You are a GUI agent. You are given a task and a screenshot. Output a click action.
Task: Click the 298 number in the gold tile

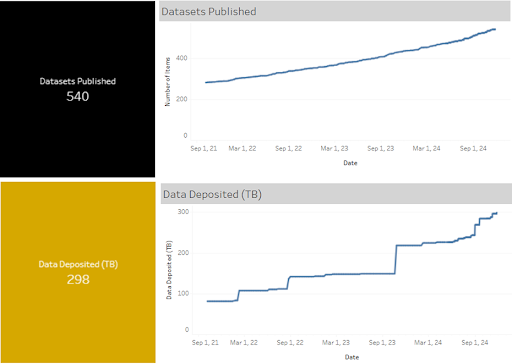click(78, 280)
